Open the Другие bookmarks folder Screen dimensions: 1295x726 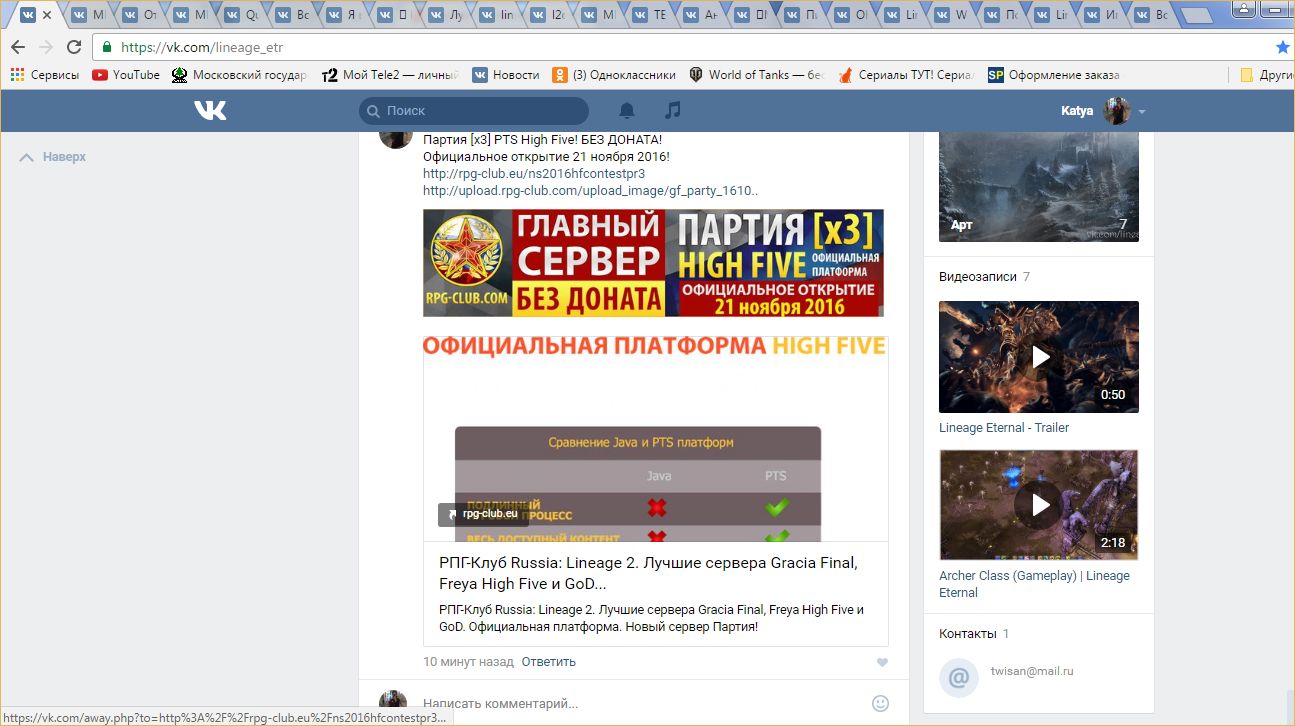tap(1266, 75)
